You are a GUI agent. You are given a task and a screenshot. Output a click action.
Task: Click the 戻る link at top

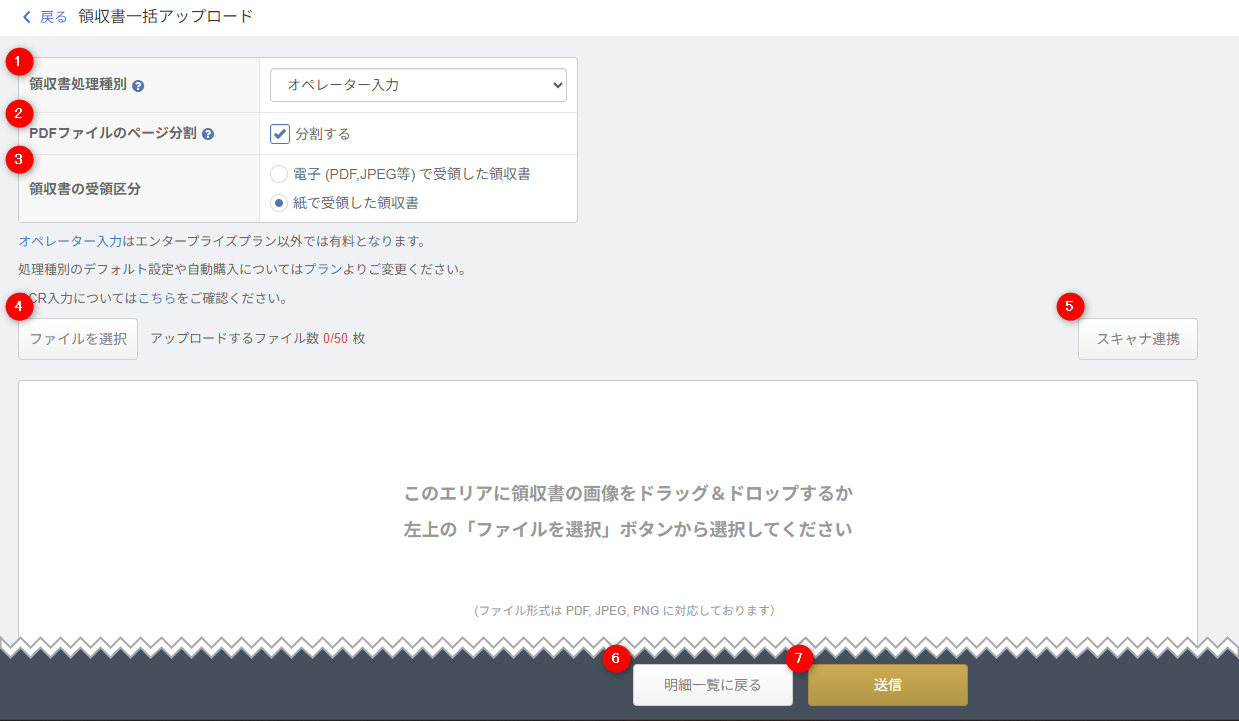point(53,17)
